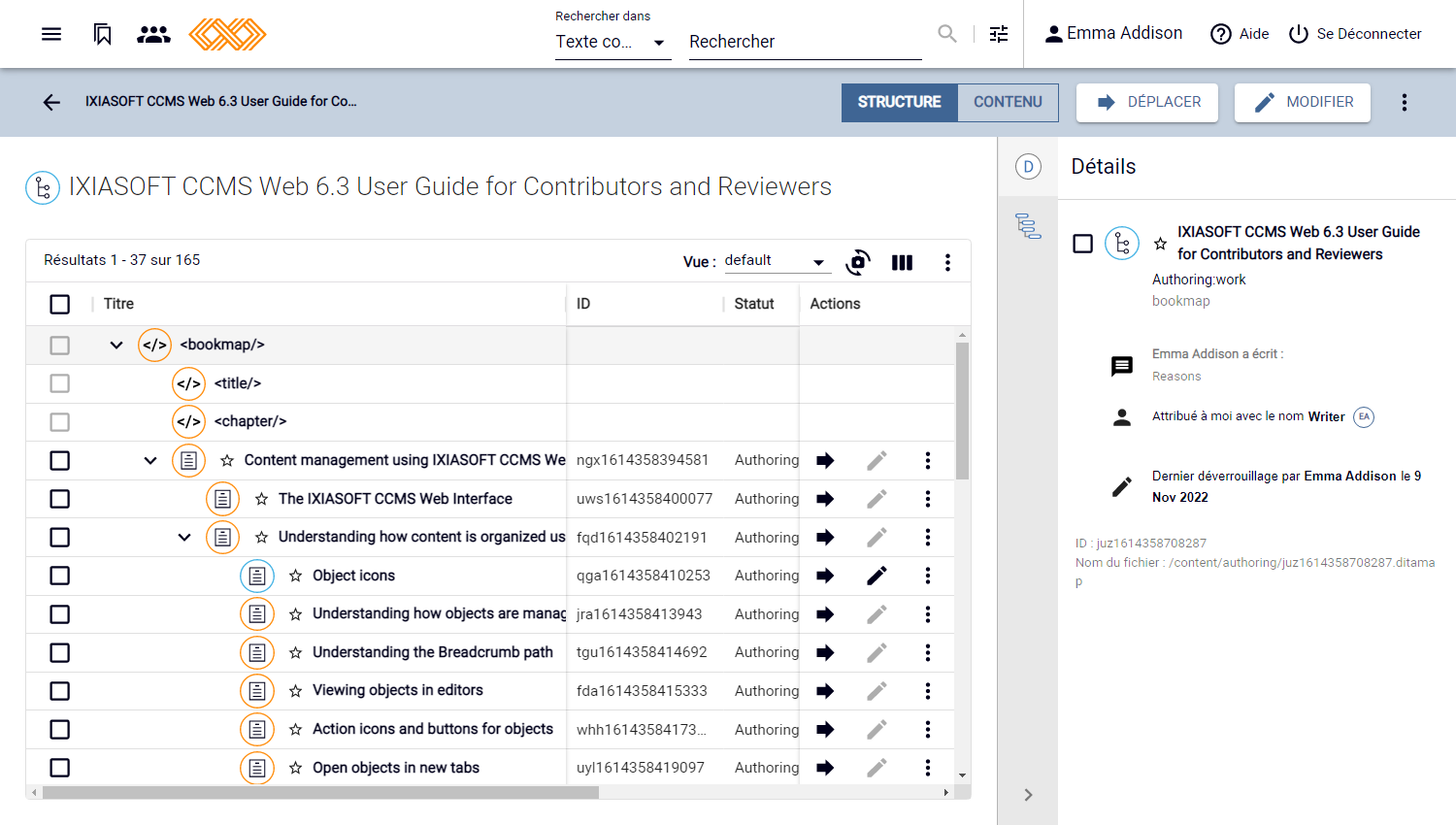Check The IXIASOFT CCMS Web Interface row
1456x825 pixels.
pos(60,499)
